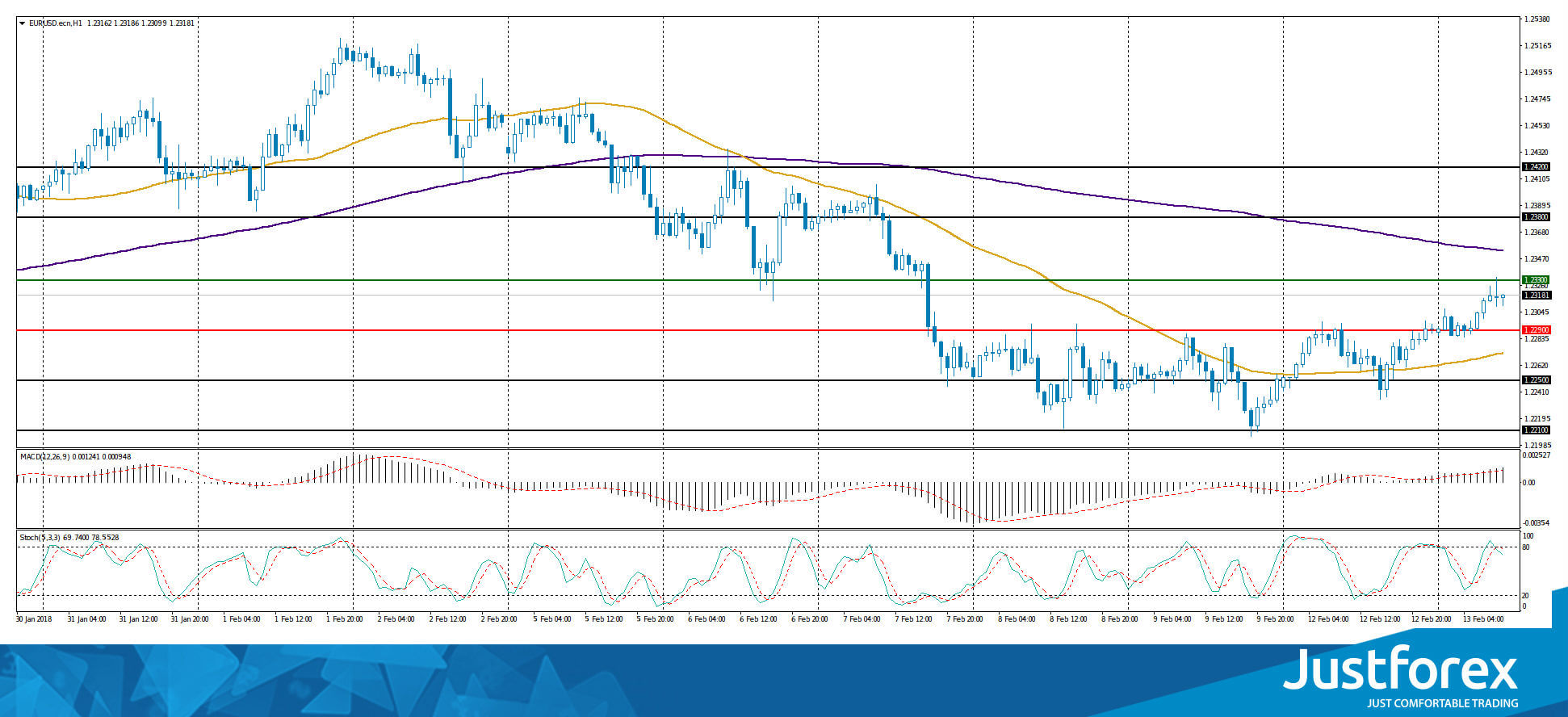1568x717 pixels.
Task: Click the 6 Feb 12:00 time label
Action: (x=758, y=619)
